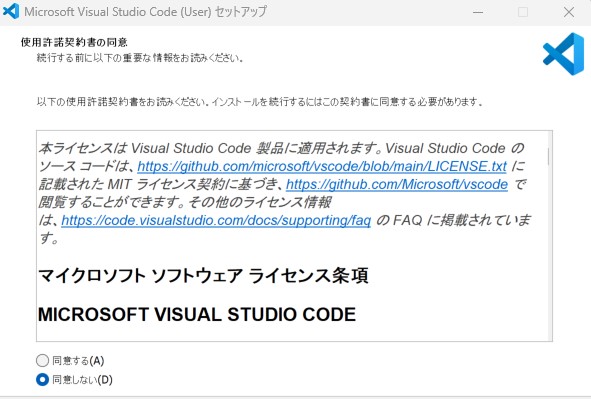Select the 同意する(A) radio button
This screenshot has width=591, height=399.
coord(42,361)
